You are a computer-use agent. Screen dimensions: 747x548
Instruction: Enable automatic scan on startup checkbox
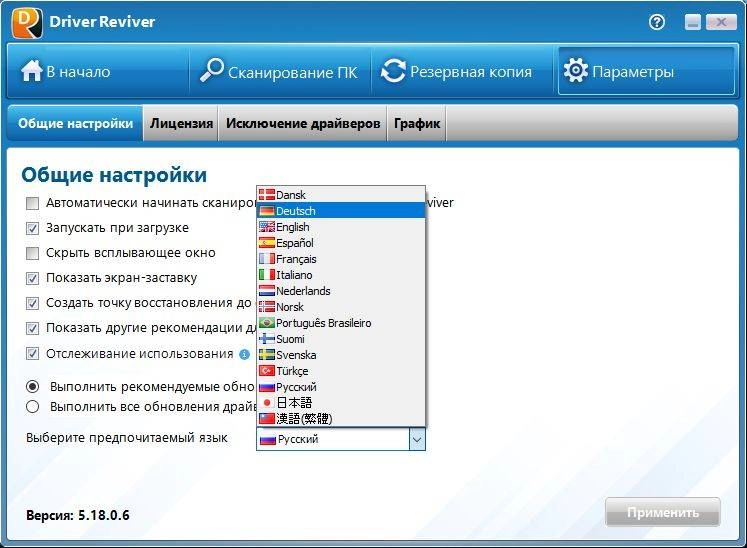(x=32, y=203)
